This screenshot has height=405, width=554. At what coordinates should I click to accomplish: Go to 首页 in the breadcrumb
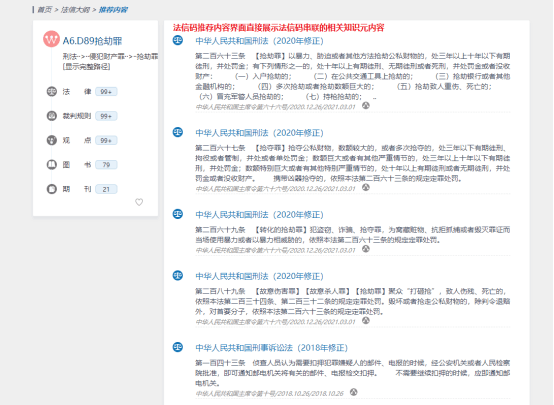coord(45,10)
